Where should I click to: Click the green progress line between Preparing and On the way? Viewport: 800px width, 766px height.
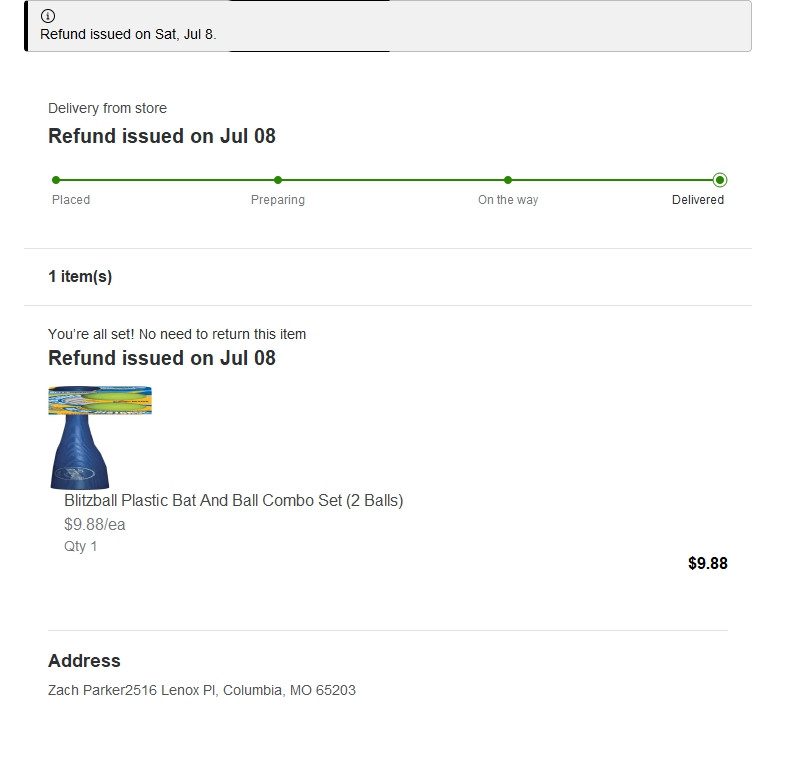coord(393,180)
